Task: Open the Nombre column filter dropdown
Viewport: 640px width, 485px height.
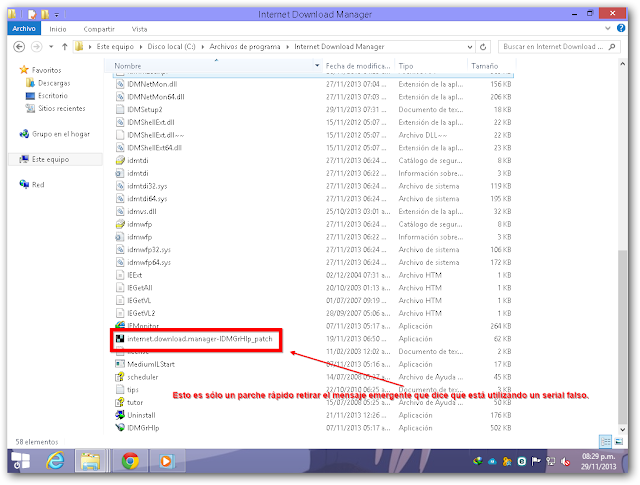Action: [317, 66]
